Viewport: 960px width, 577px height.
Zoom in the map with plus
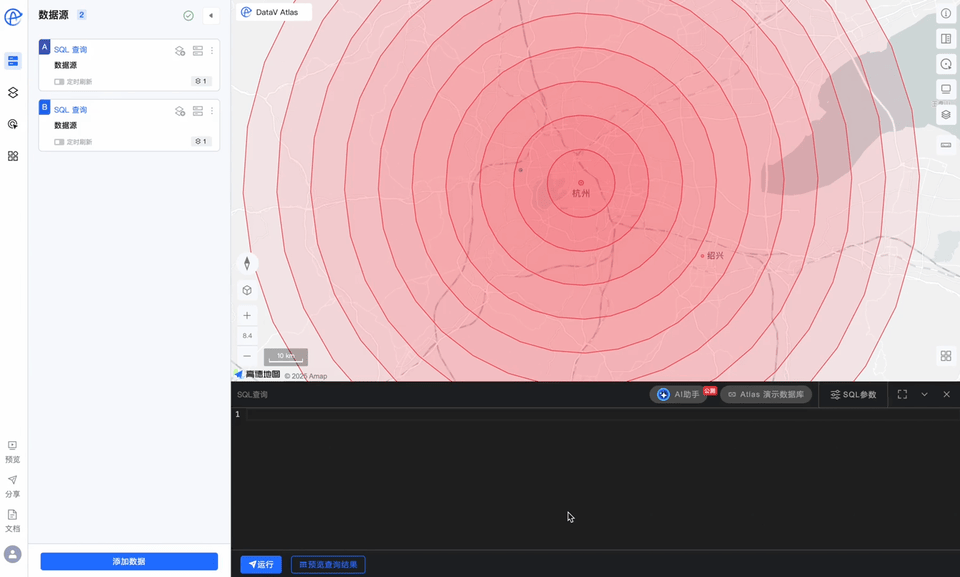tap(247, 315)
